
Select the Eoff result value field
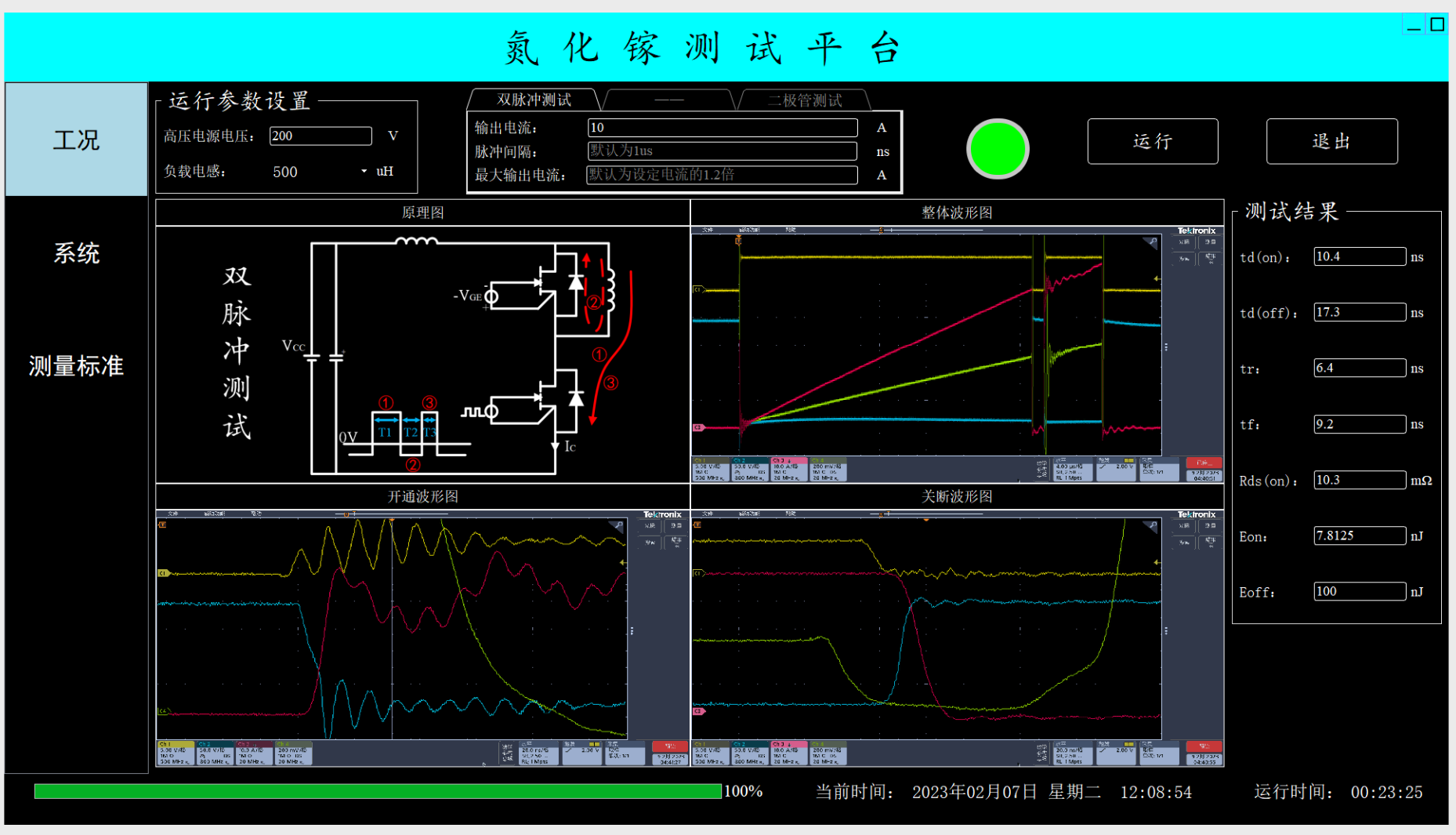[x=1360, y=591]
